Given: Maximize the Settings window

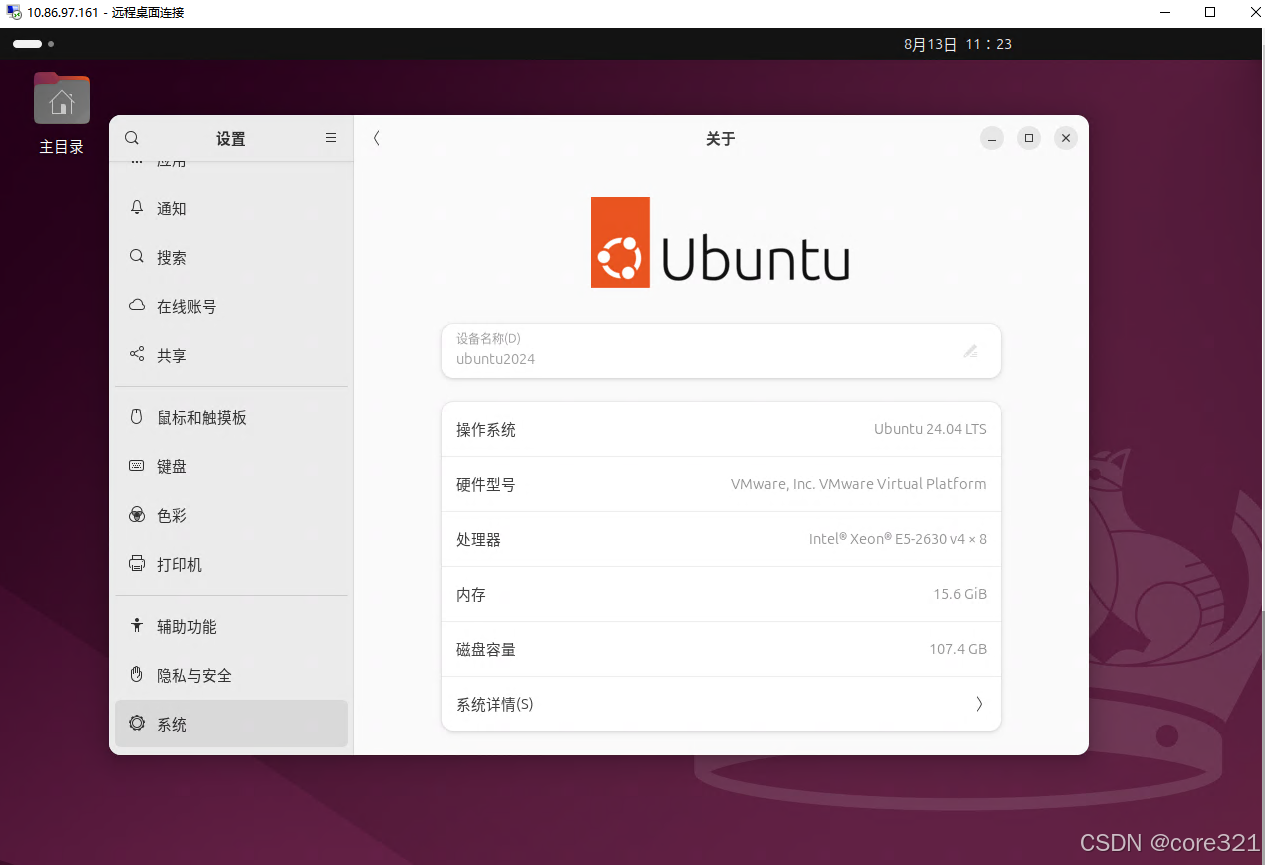Looking at the screenshot, I should 1029,138.
